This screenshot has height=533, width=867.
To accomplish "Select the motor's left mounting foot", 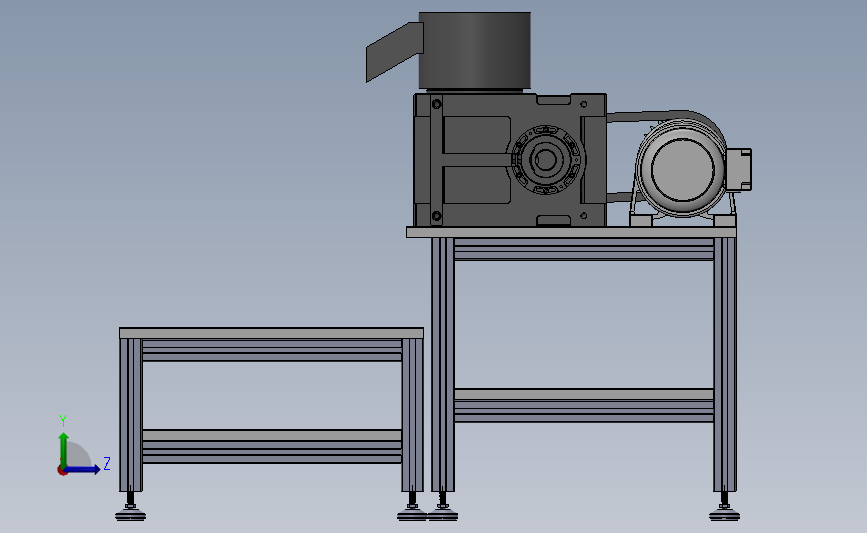I will coord(641,221).
